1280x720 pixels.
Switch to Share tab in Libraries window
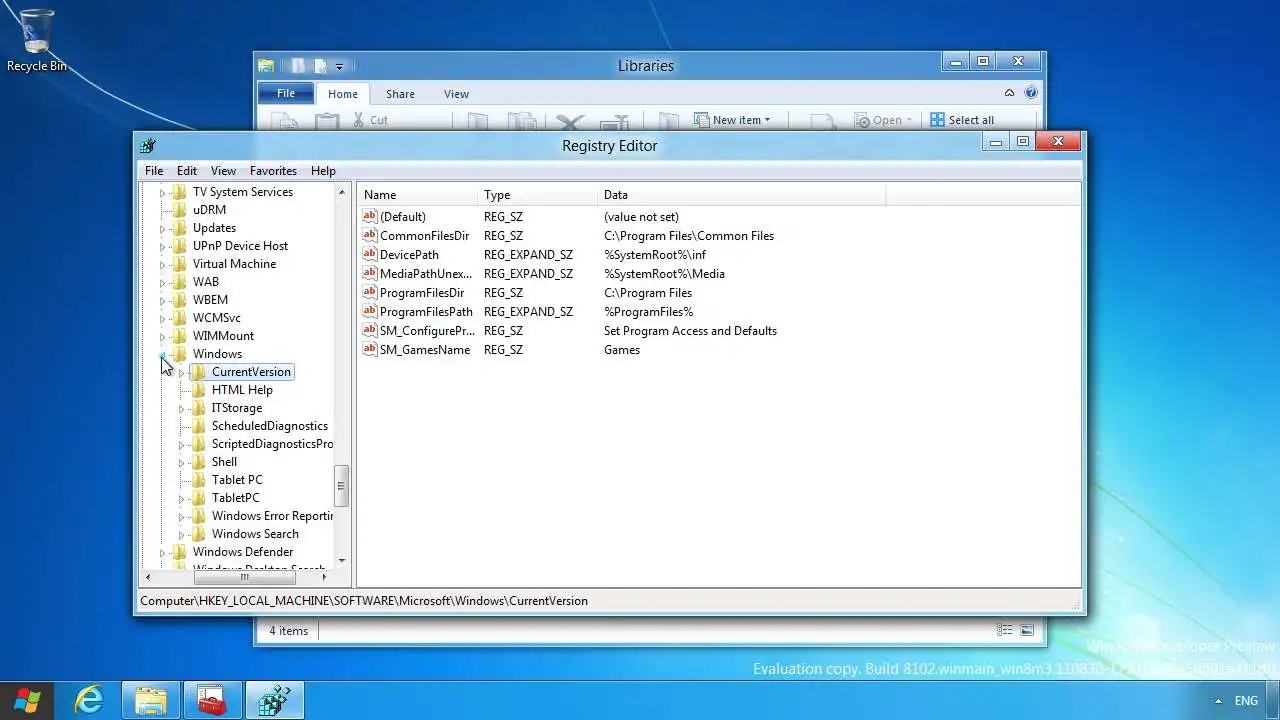[400, 94]
